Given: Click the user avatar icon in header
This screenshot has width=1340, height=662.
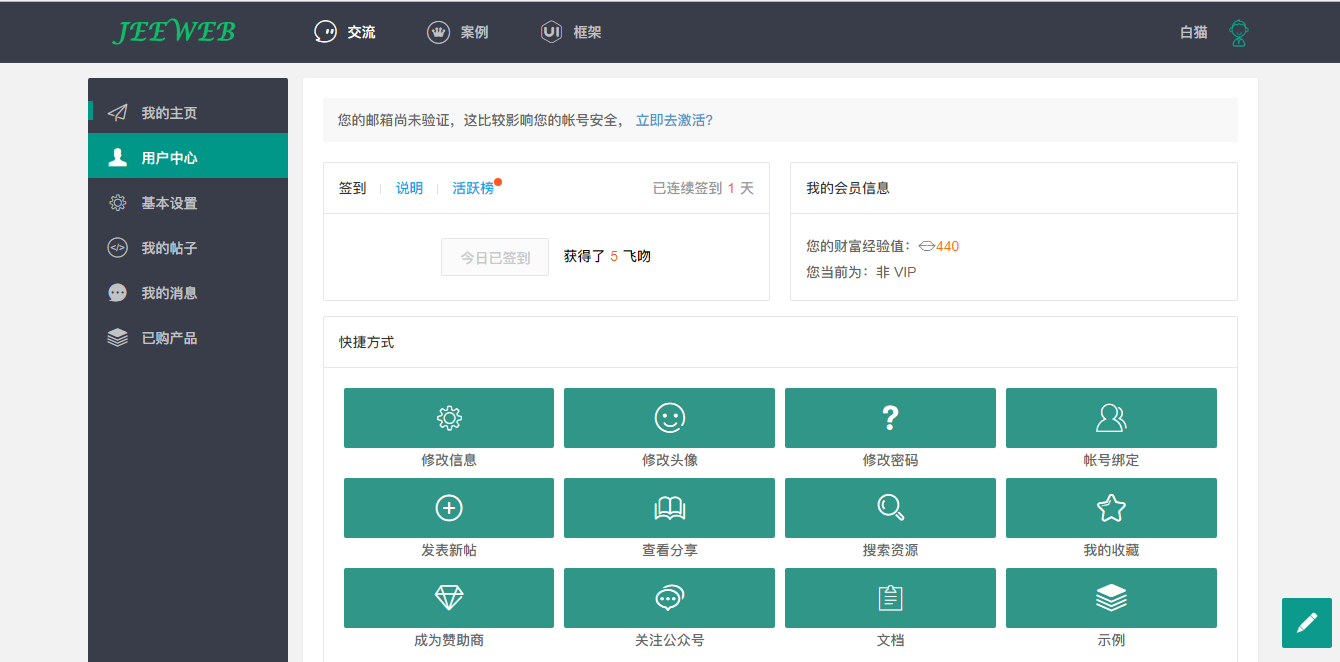Looking at the screenshot, I should click(x=1239, y=33).
